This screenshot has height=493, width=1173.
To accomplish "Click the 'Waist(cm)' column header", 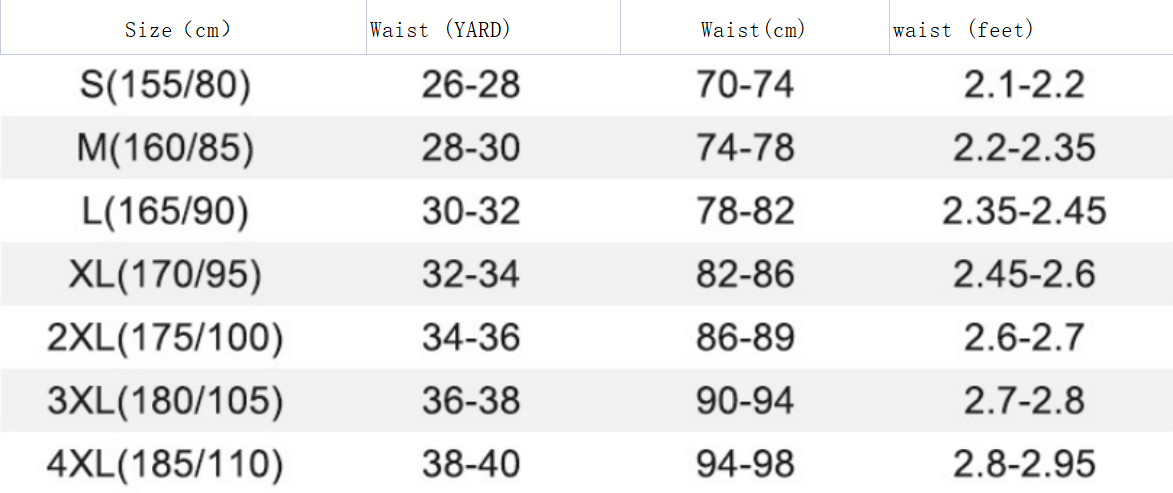I will [753, 29].
